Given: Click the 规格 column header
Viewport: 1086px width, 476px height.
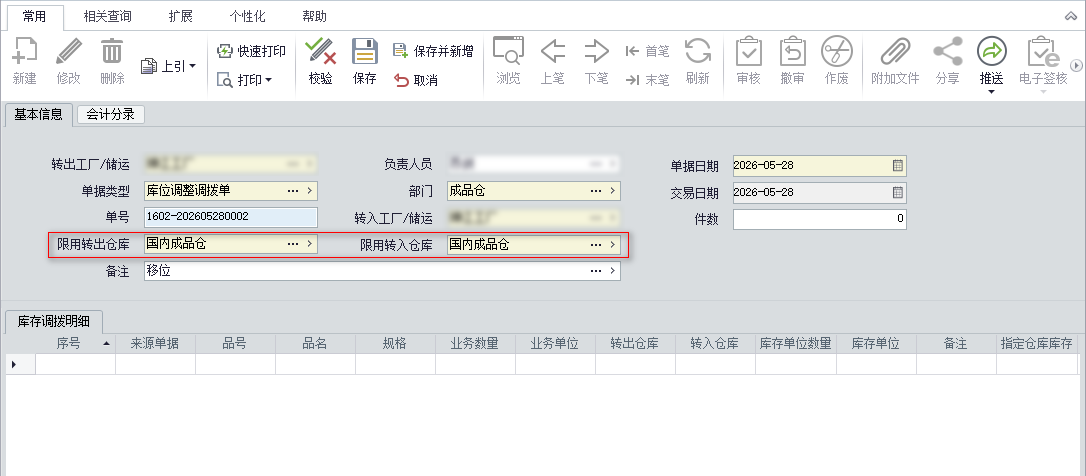Looking at the screenshot, I should pyautogui.click(x=395, y=344).
